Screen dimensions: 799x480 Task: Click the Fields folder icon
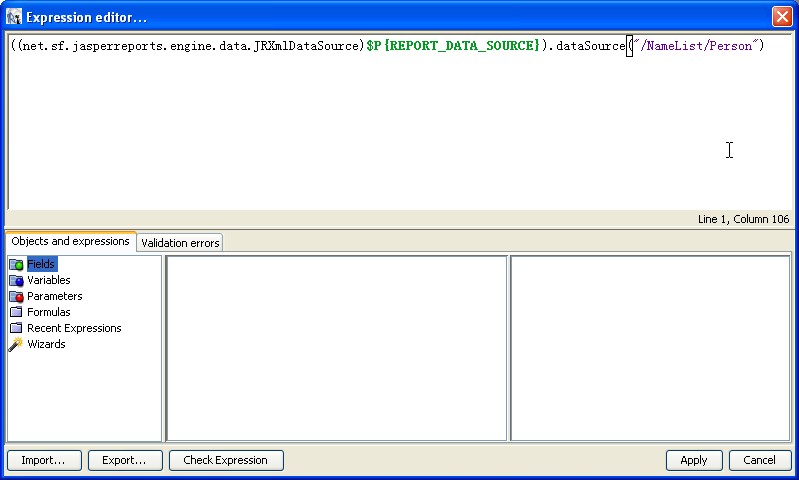[x=16, y=264]
